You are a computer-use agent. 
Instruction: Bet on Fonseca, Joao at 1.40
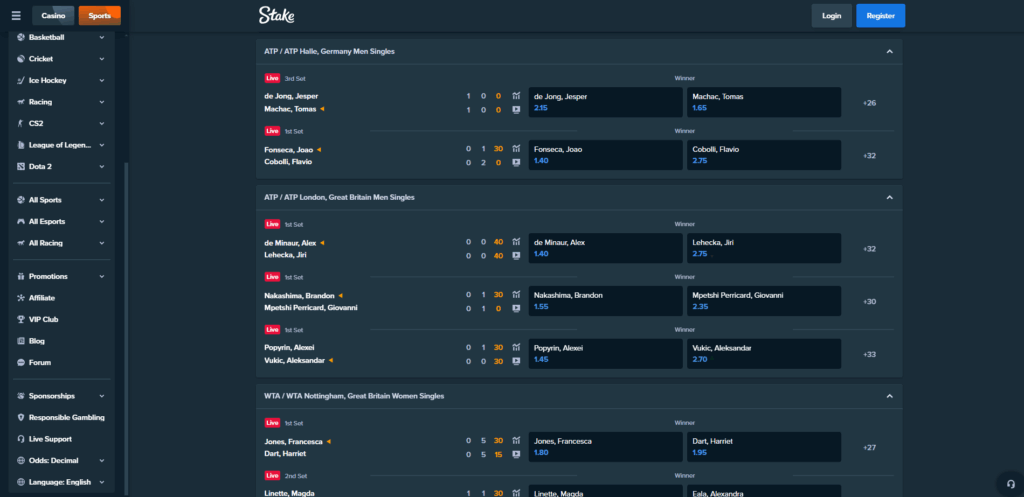pyautogui.click(x=605, y=155)
